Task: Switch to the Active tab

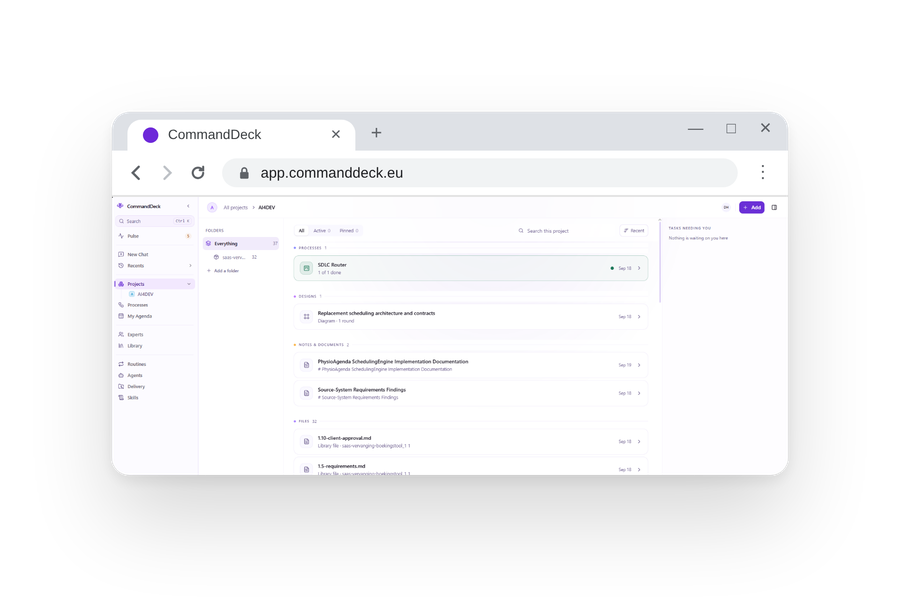Action: (x=321, y=231)
